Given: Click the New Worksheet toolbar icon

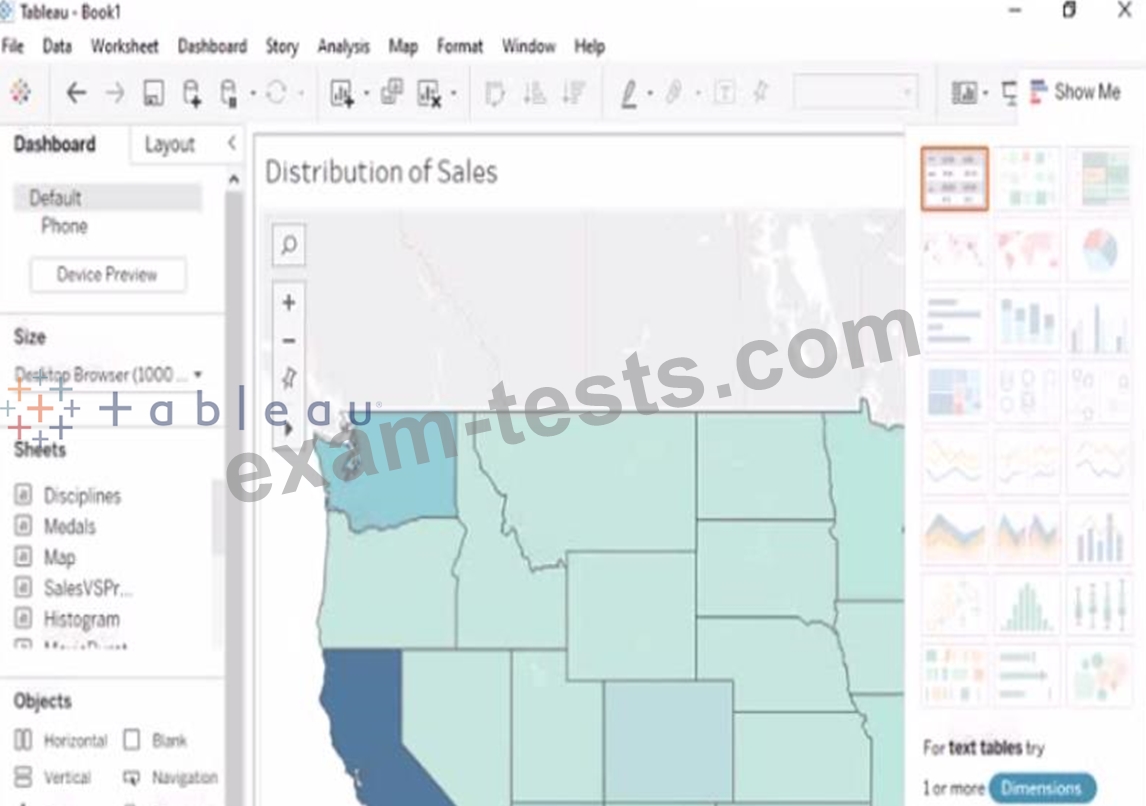Looking at the screenshot, I should tap(342, 94).
